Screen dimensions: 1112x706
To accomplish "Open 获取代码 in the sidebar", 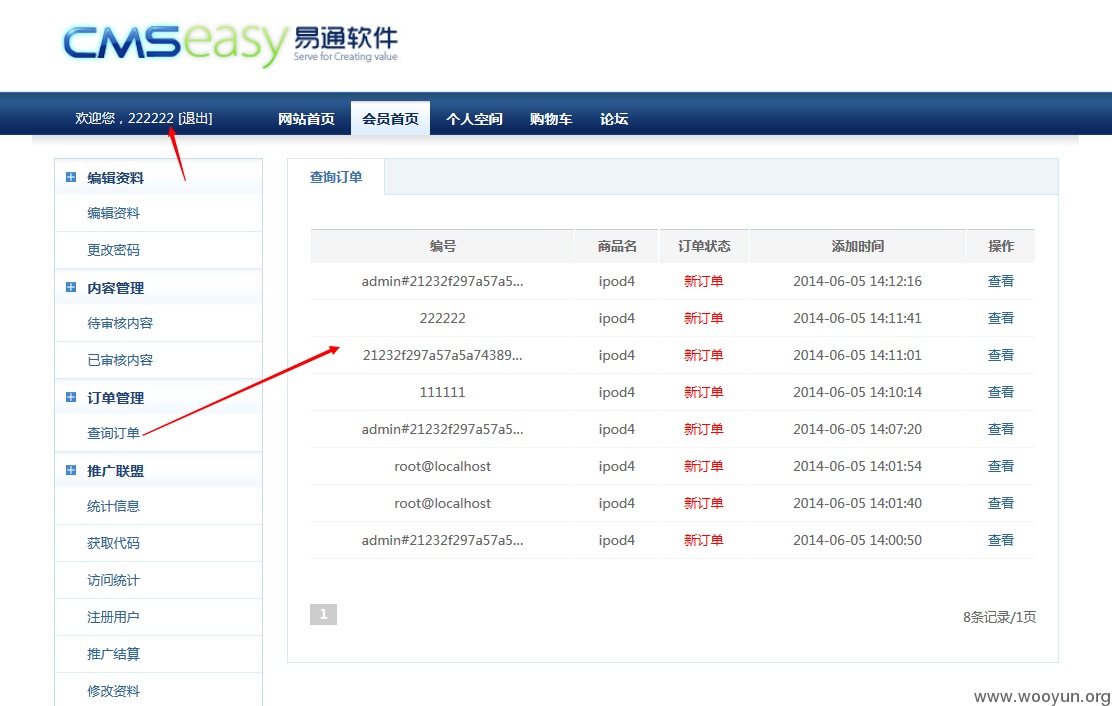I will pos(113,543).
